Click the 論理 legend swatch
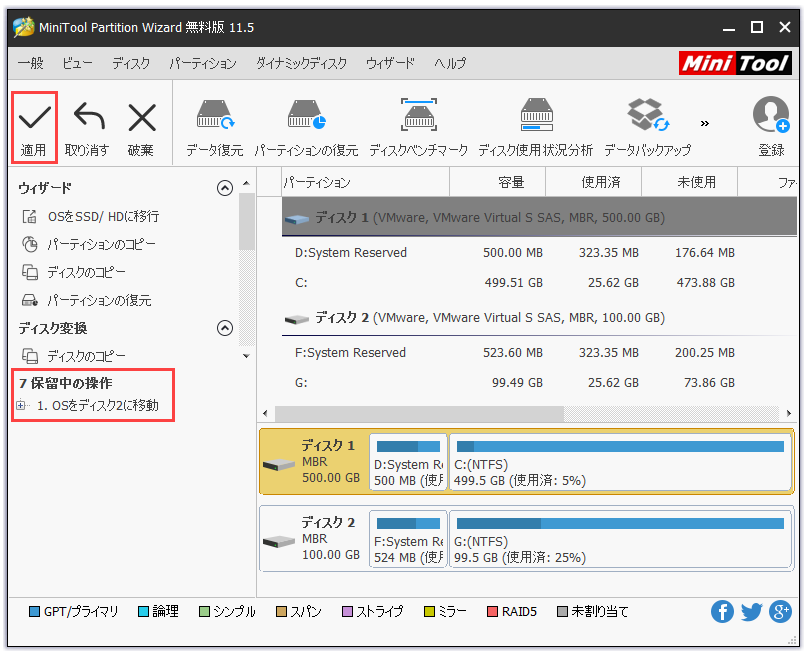808x655 pixels. tap(143, 612)
